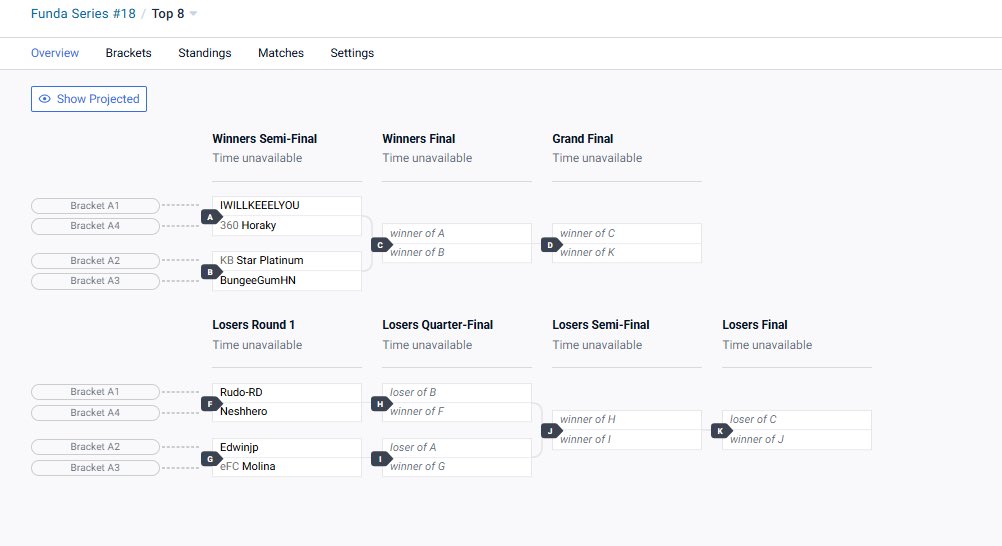Open match I in Losers Quarter-Final

380,458
